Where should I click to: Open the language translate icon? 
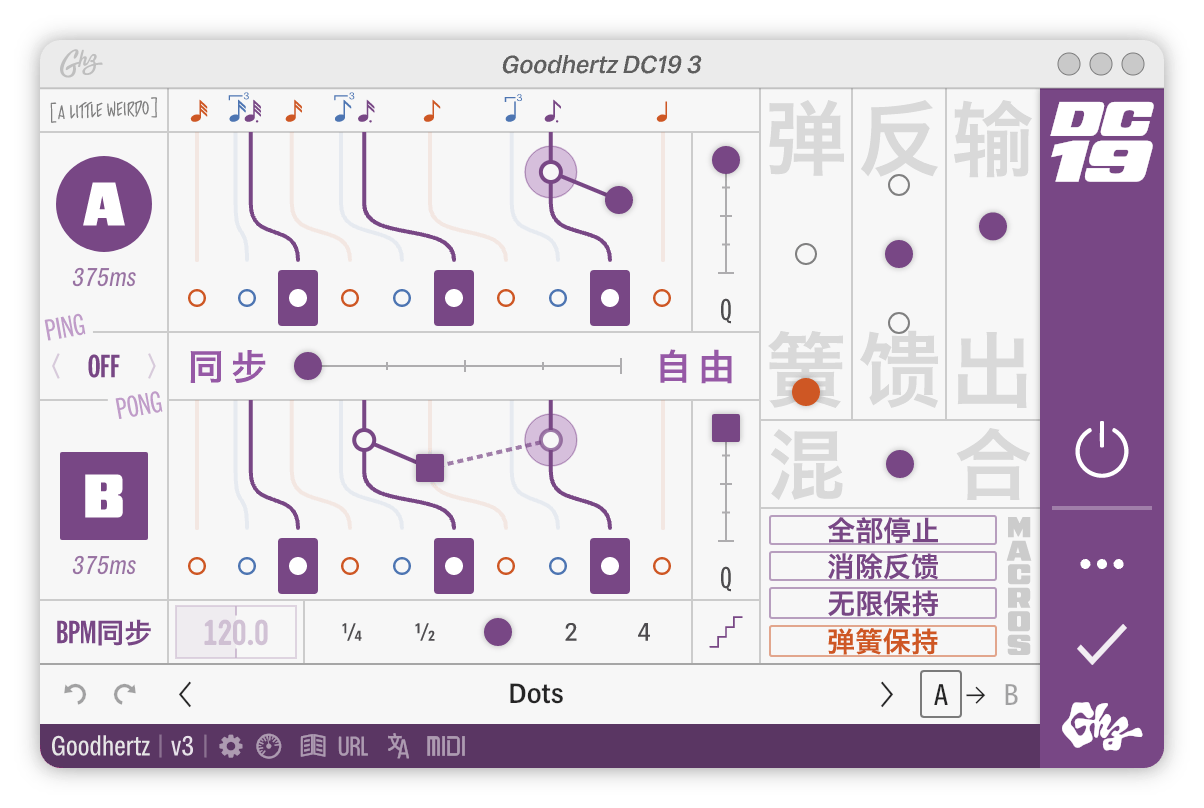(x=398, y=746)
